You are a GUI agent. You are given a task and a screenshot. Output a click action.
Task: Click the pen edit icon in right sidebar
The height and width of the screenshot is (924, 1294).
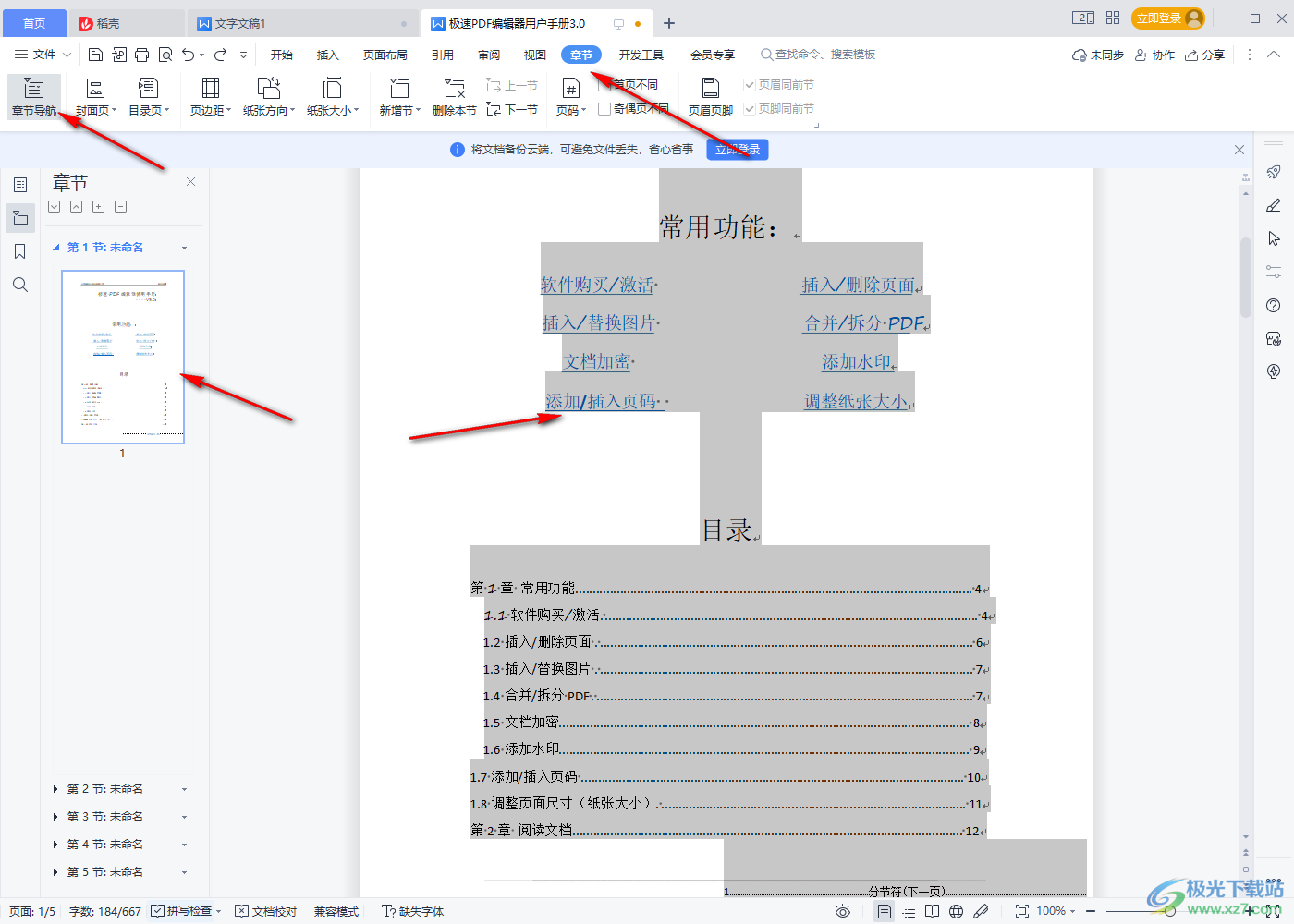[1274, 205]
